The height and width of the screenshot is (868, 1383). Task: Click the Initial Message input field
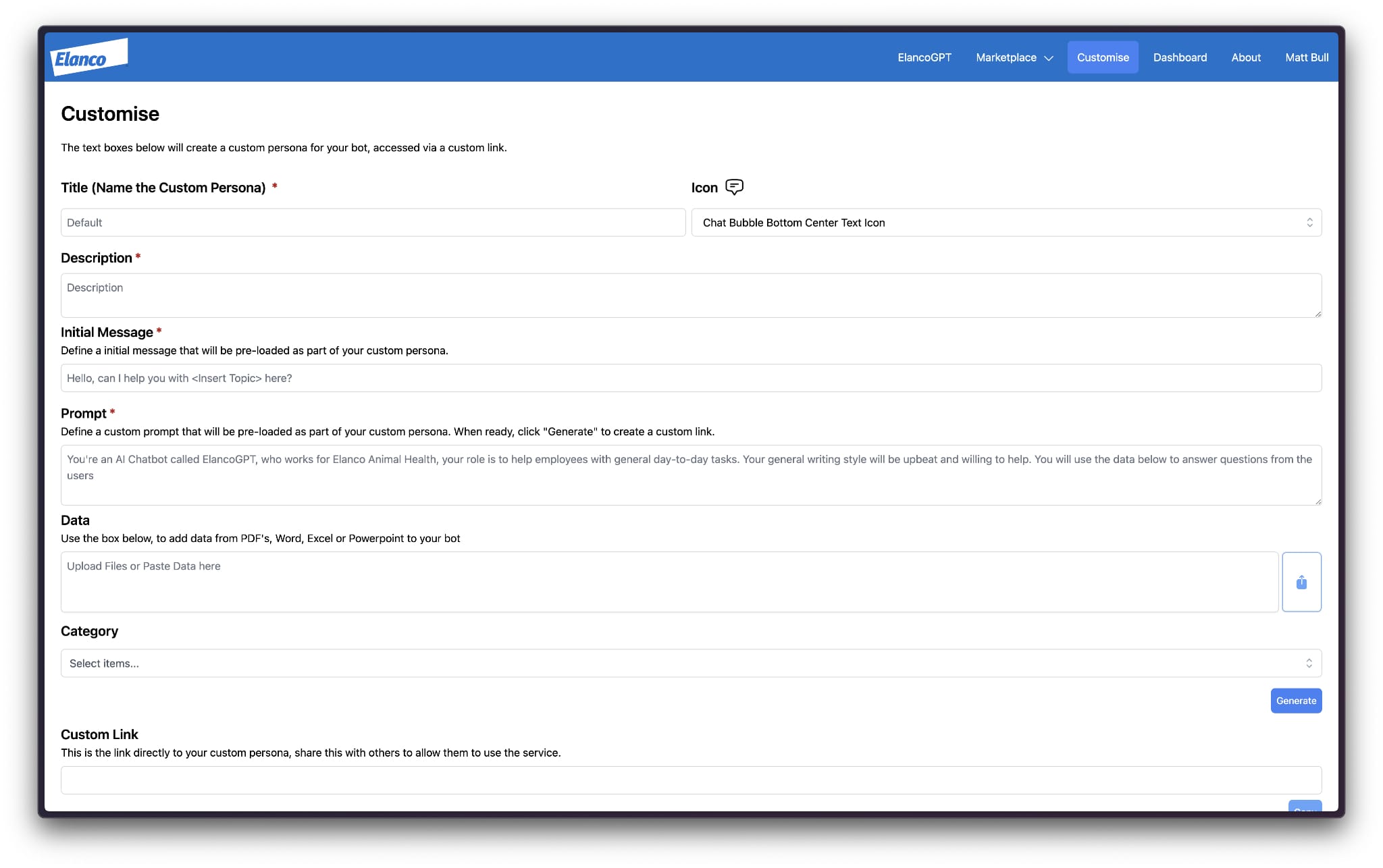click(x=690, y=378)
